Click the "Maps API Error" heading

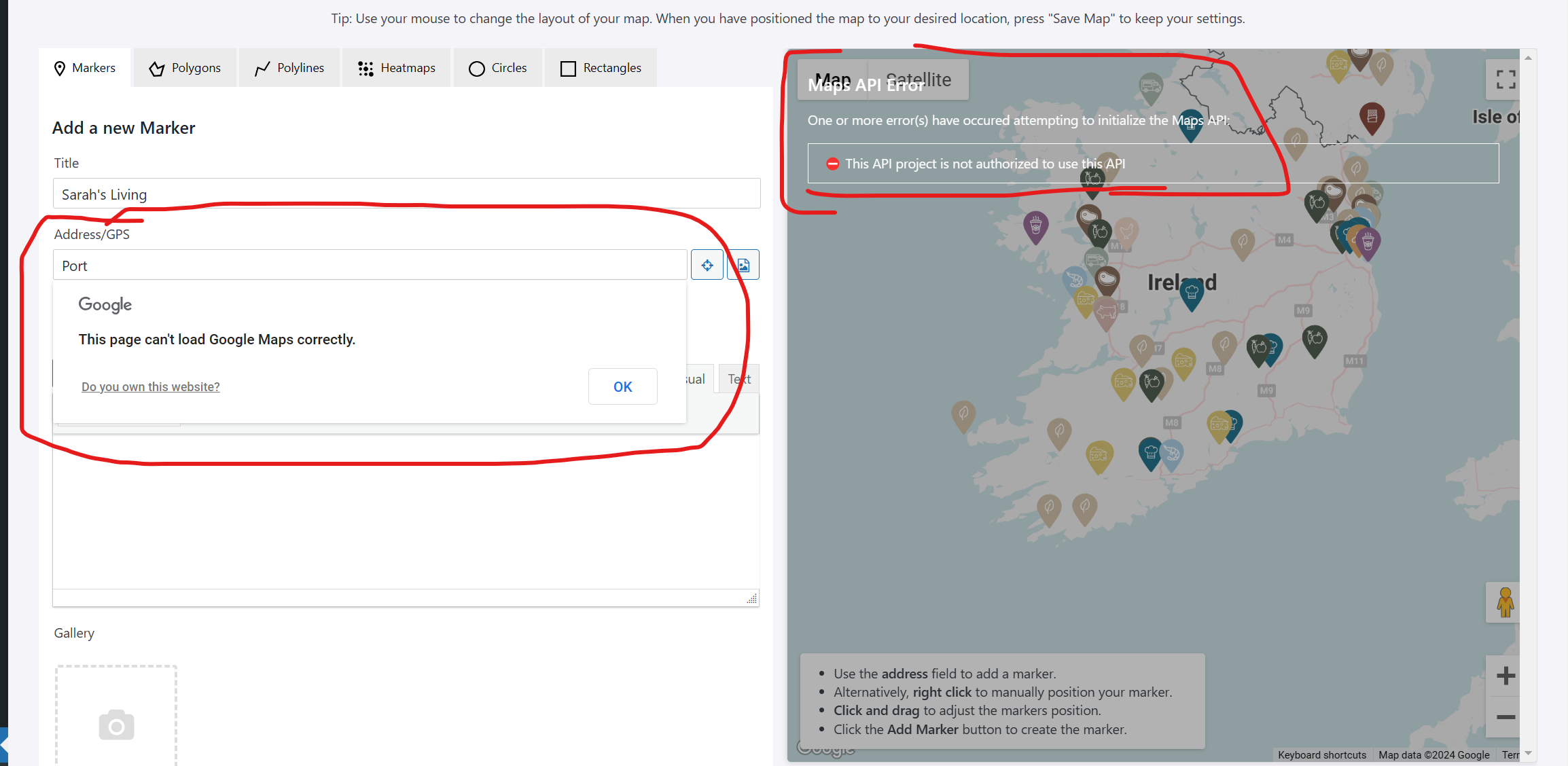click(866, 85)
